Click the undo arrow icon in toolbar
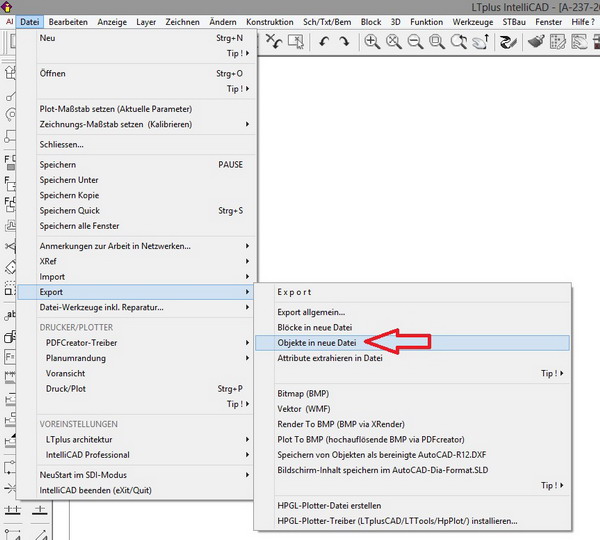Screen dimensions: 600x540 point(324,41)
